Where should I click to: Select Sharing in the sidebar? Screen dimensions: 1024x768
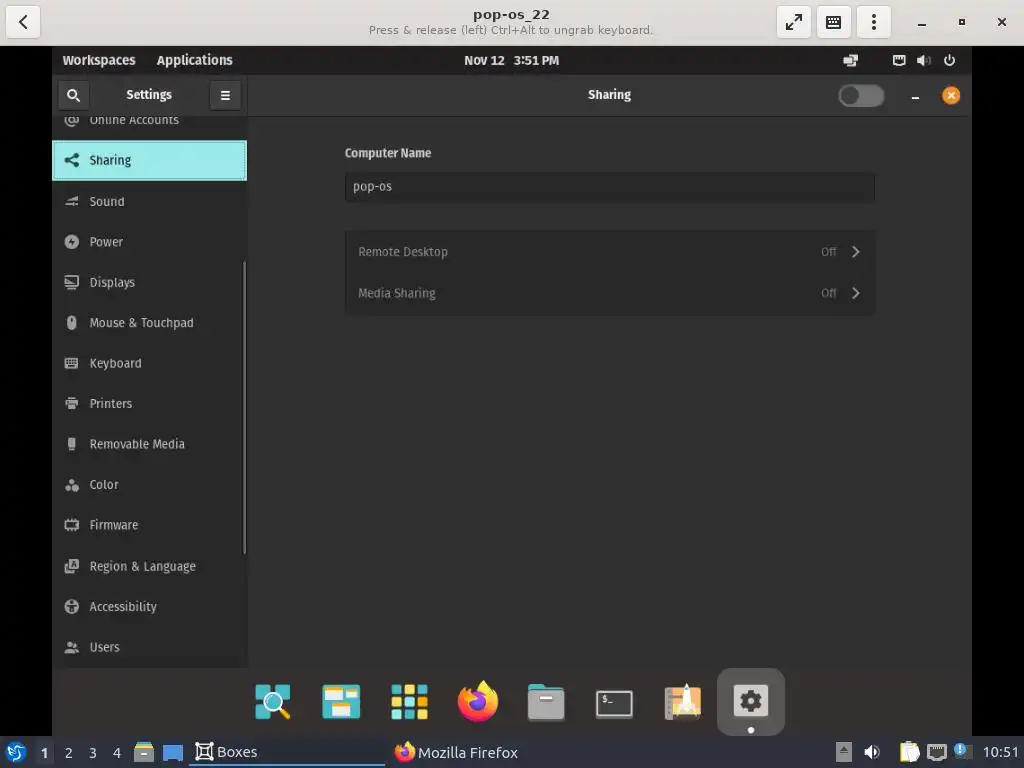[150, 160]
